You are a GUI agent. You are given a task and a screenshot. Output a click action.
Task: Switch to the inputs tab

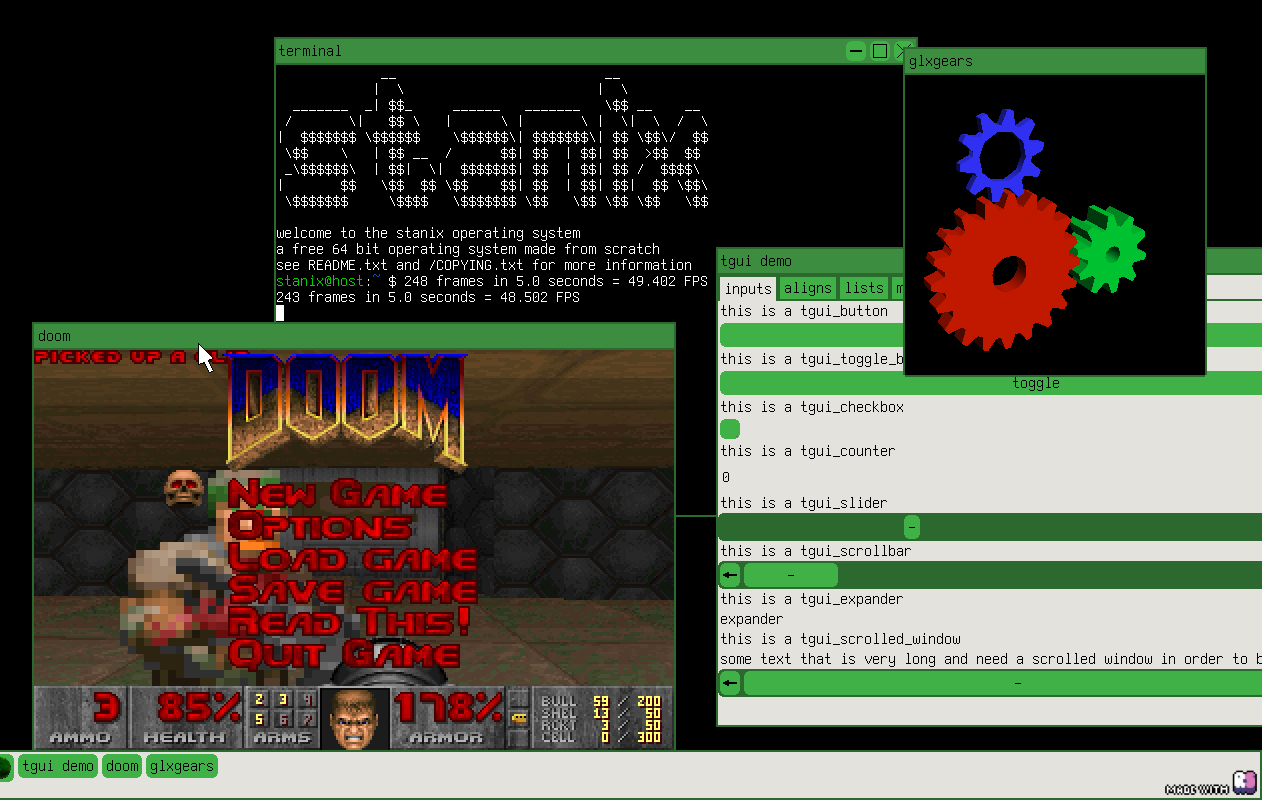[x=748, y=289]
